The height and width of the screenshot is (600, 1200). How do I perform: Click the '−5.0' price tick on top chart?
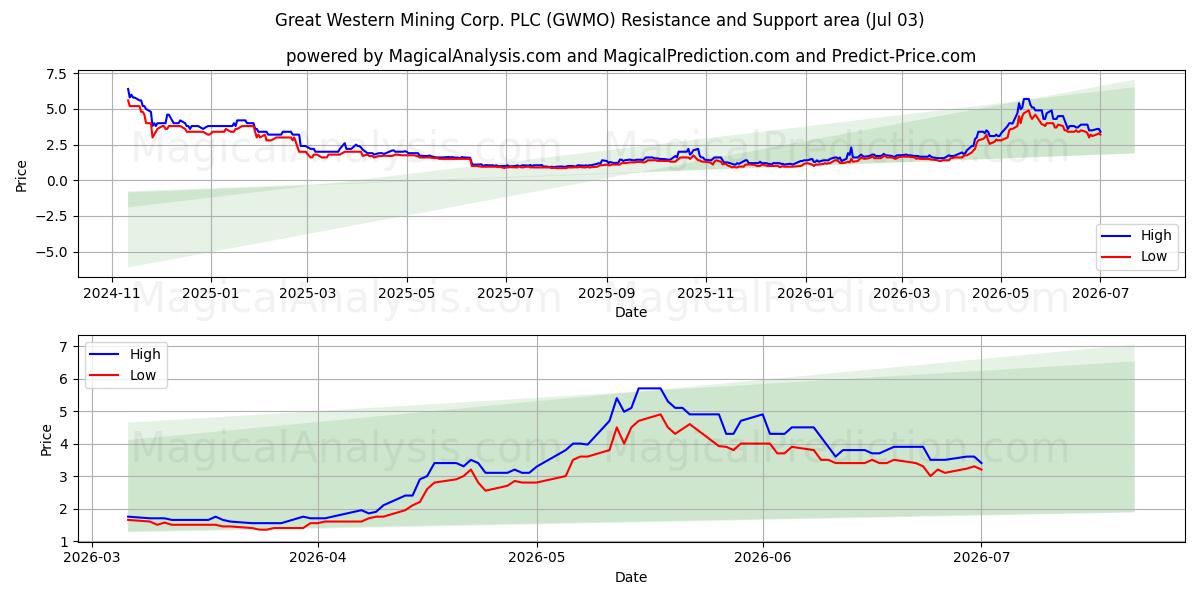pyautogui.click(x=50, y=252)
